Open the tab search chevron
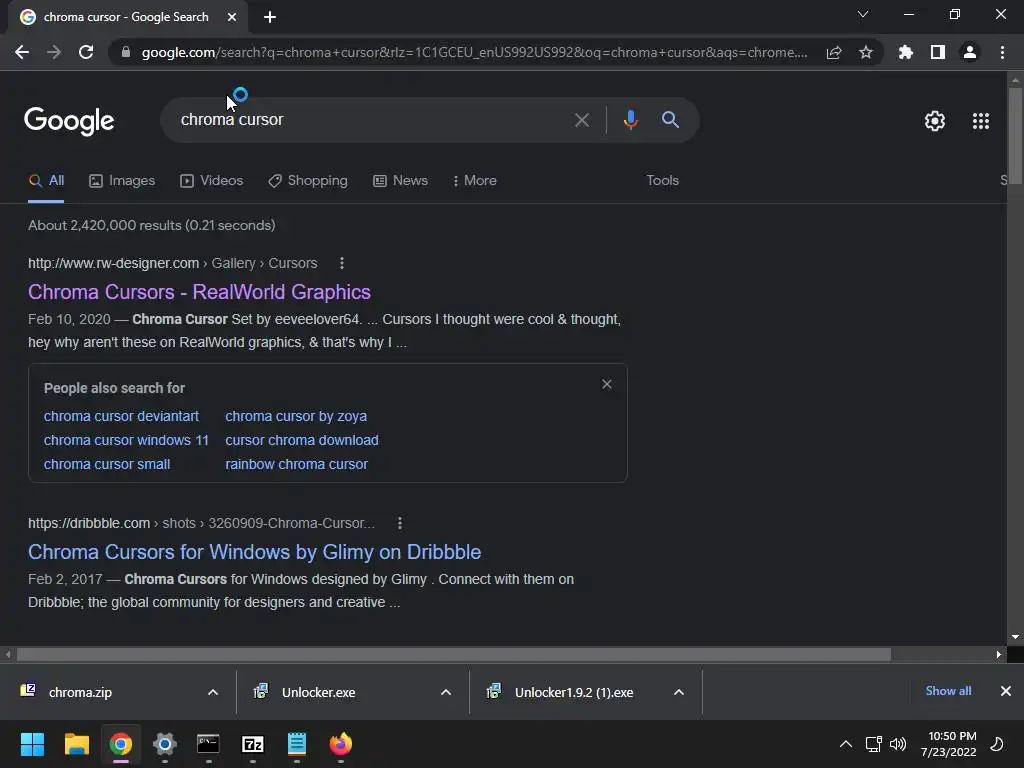 (863, 14)
